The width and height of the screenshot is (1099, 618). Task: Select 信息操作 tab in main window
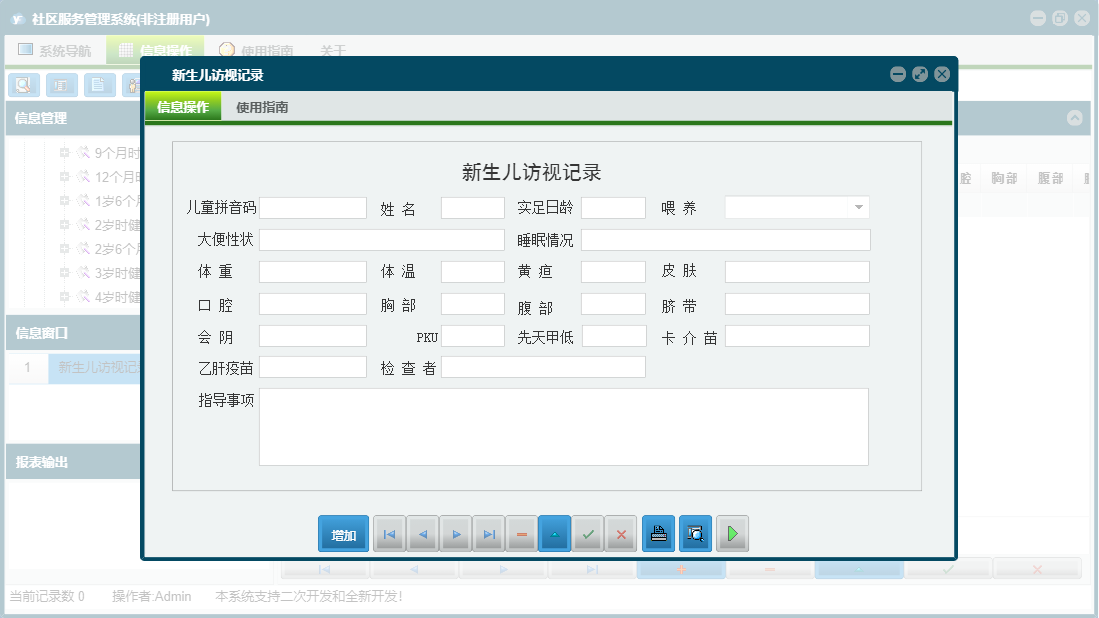click(x=156, y=50)
